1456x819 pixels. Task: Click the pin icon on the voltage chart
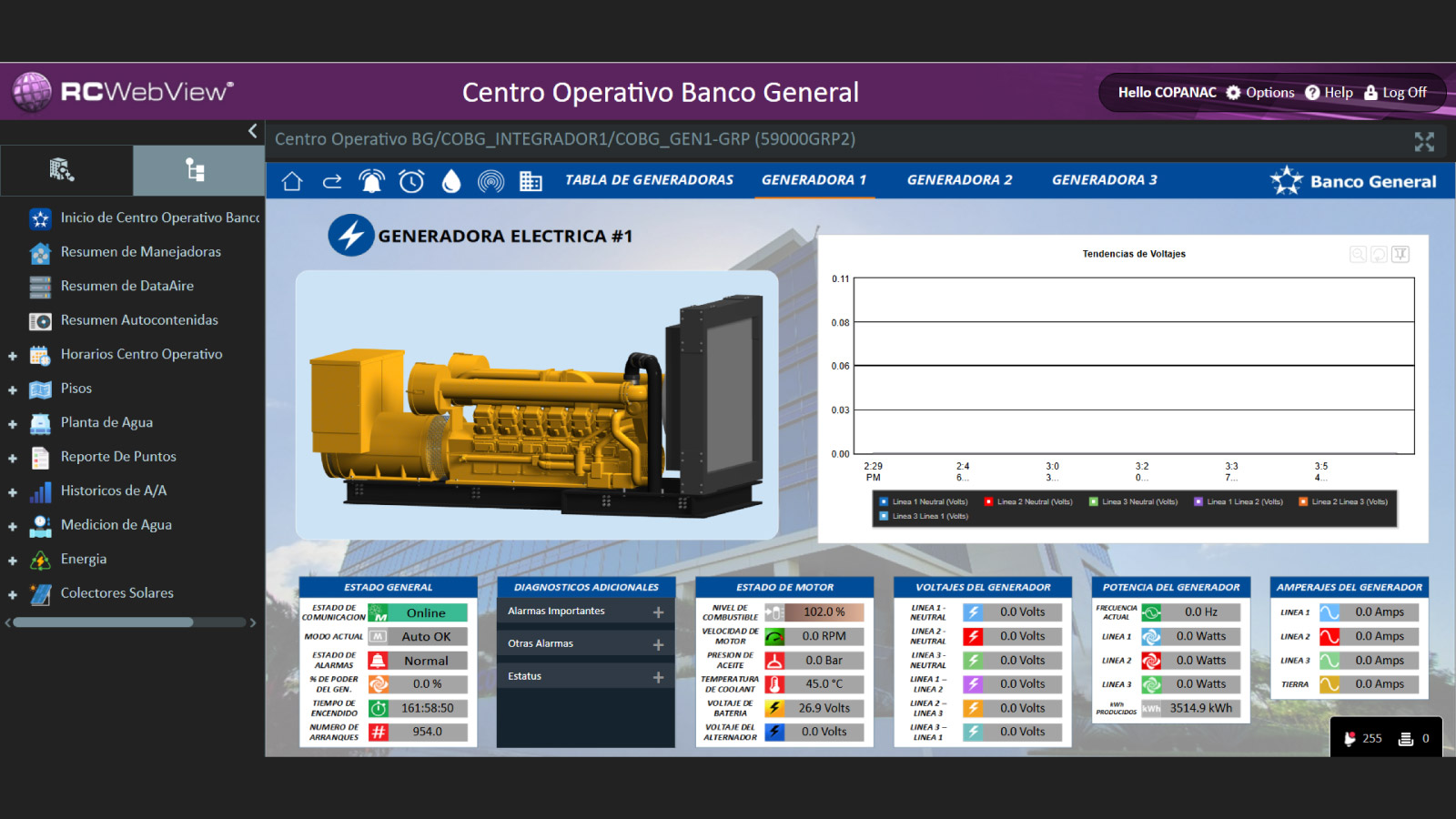(1400, 254)
